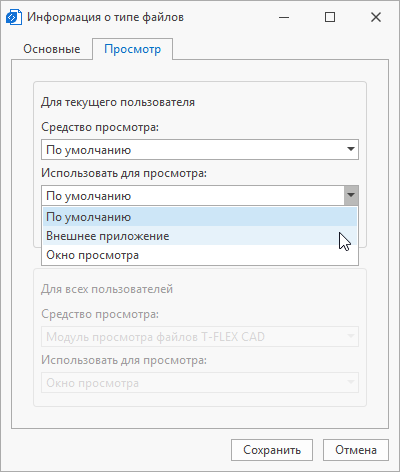400x472 pixels.
Task: Click the arrow of the first По умолчанию dropdown
Action: (351, 149)
